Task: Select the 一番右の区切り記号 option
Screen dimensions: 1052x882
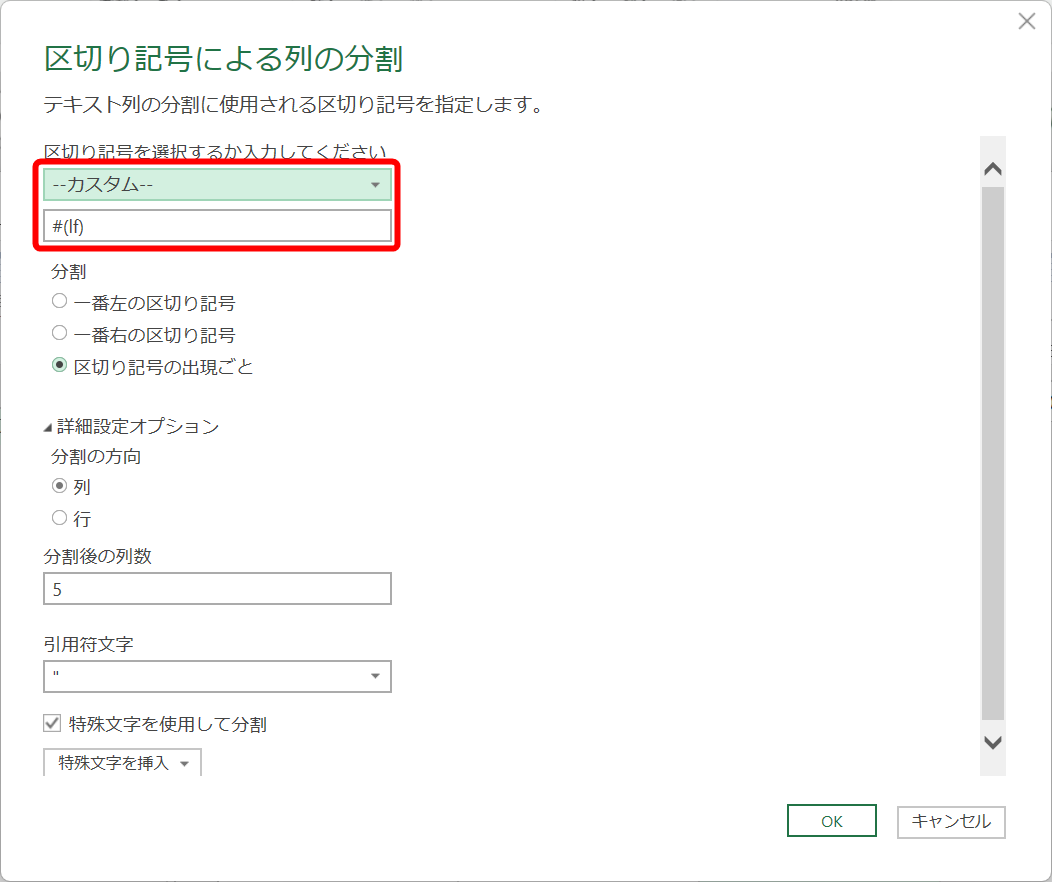Action: point(58,334)
